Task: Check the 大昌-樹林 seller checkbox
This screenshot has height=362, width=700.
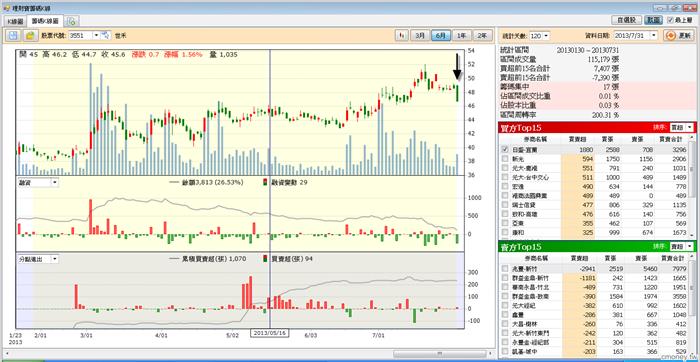Action: click(x=505, y=324)
